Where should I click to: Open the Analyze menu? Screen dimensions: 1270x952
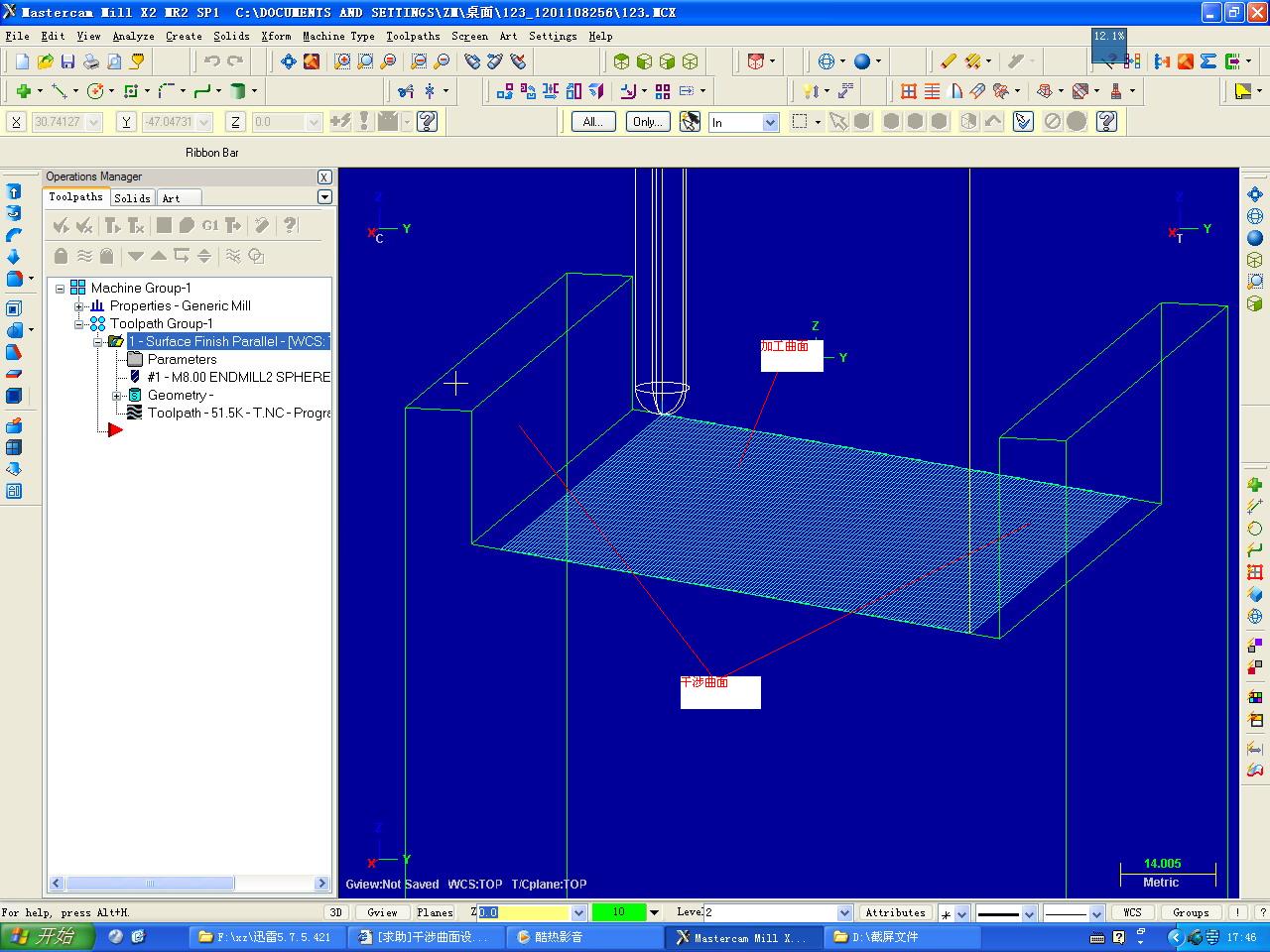tap(133, 36)
